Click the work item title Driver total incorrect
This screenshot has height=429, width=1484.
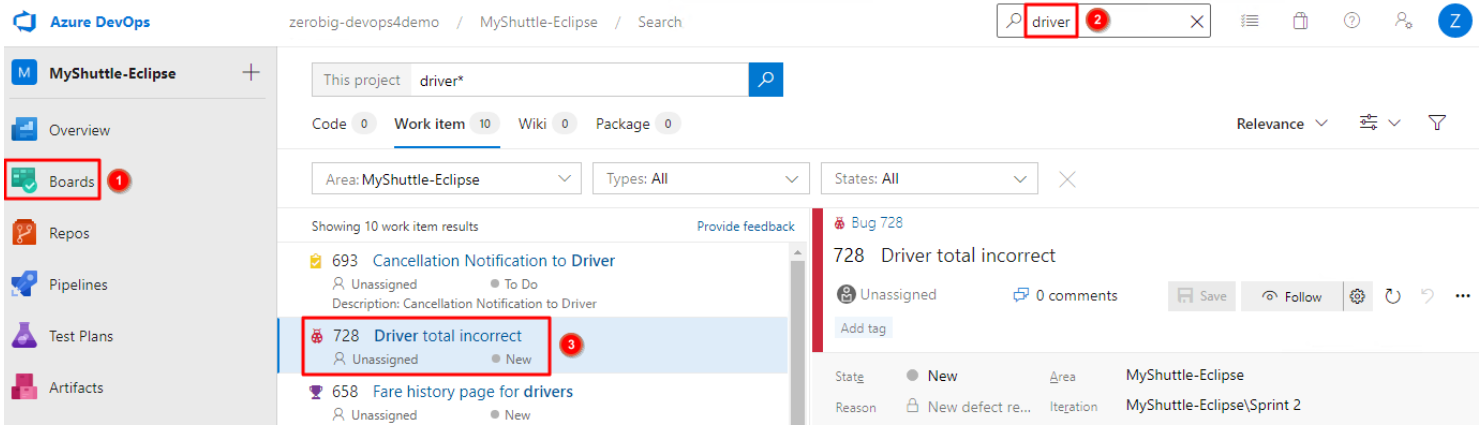[968, 256]
